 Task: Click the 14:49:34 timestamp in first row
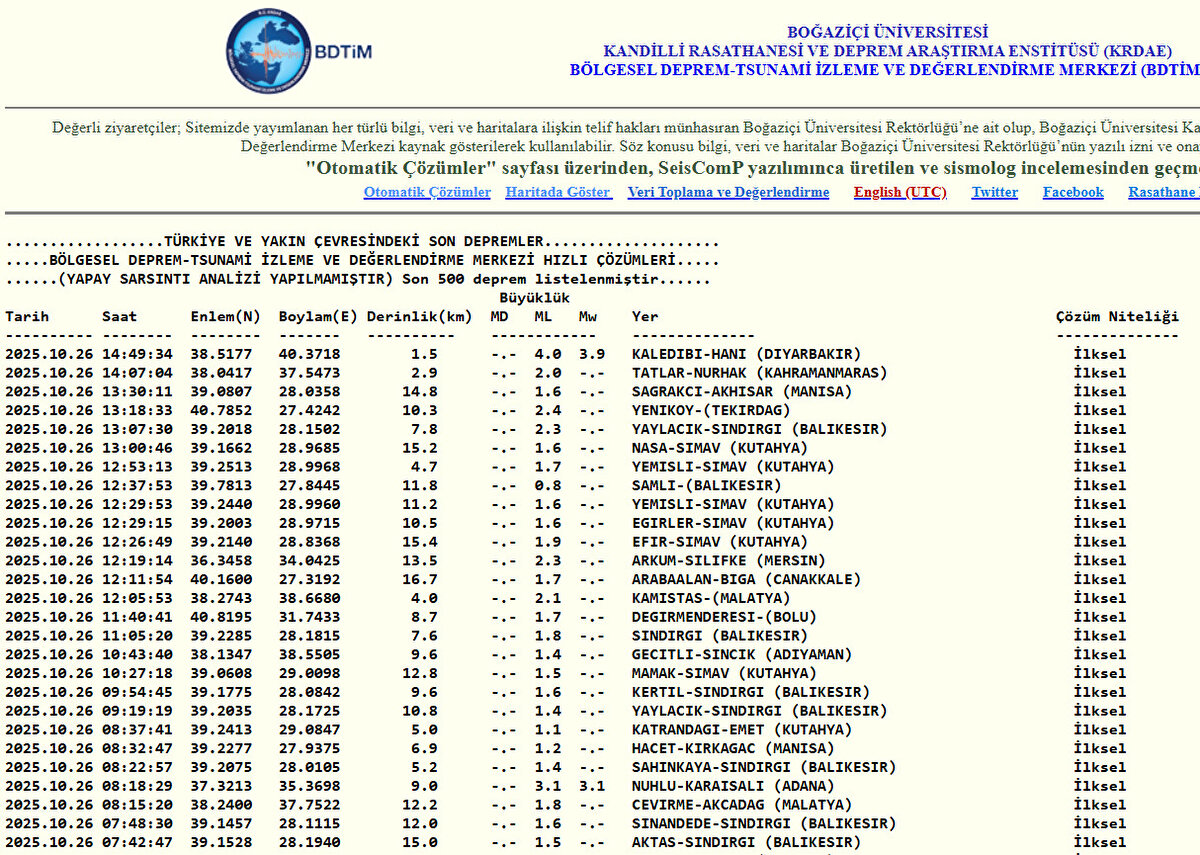point(137,354)
